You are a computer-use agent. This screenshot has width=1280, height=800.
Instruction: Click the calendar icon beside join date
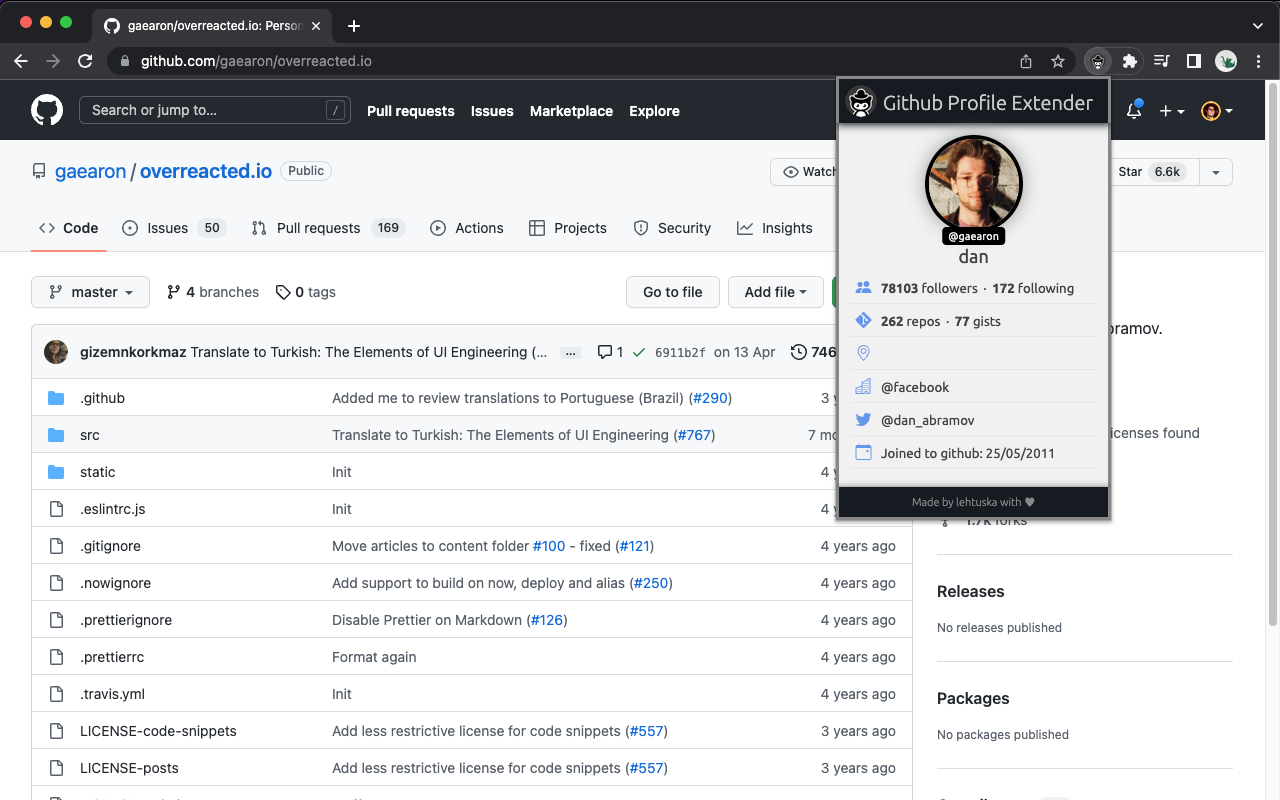pos(863,453)
